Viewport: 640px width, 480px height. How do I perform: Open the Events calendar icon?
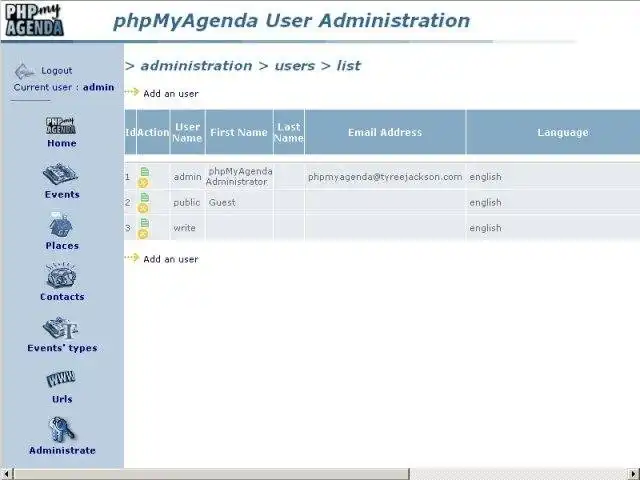tap(60, 174)
